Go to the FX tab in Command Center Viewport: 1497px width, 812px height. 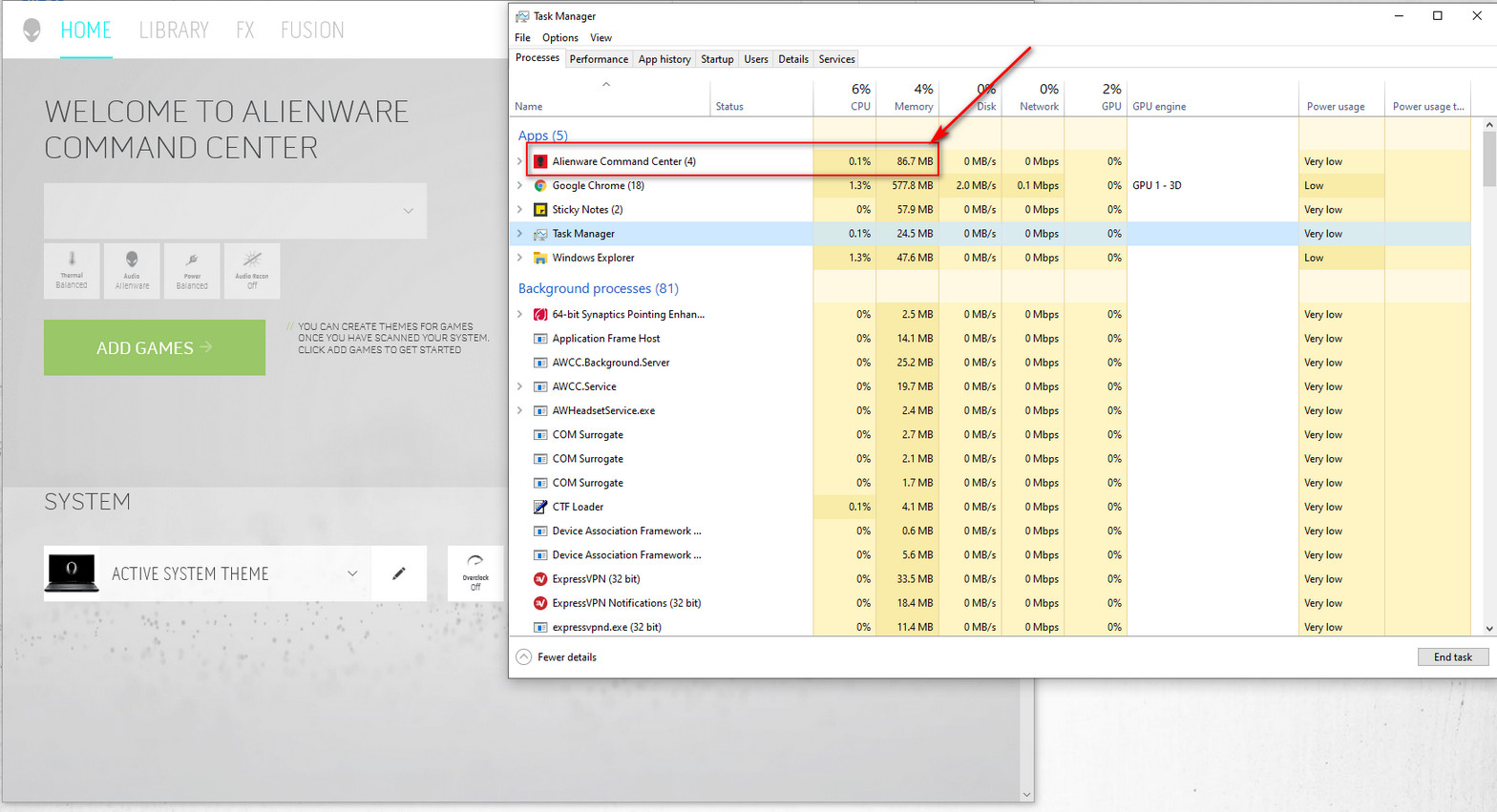245,31
